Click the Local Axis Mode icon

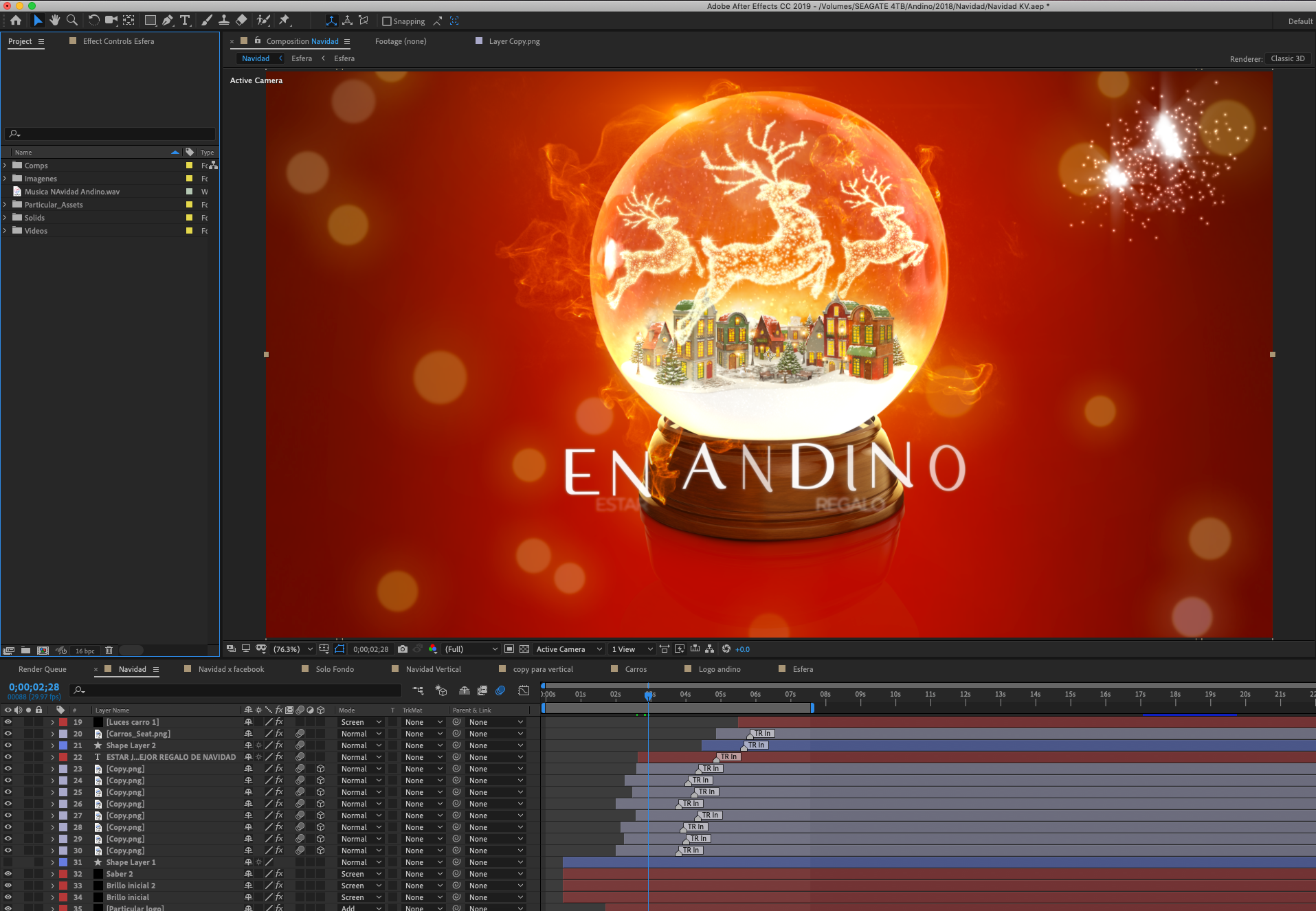331,21
